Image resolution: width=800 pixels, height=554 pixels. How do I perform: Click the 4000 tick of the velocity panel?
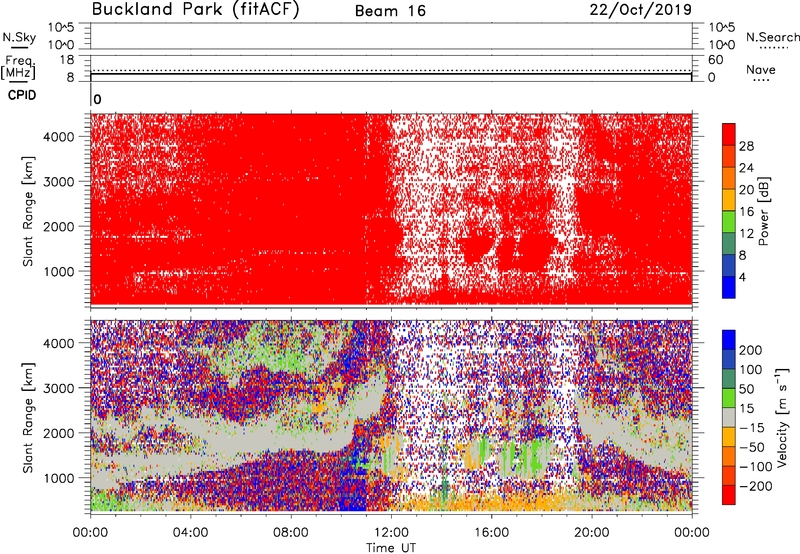59,343
